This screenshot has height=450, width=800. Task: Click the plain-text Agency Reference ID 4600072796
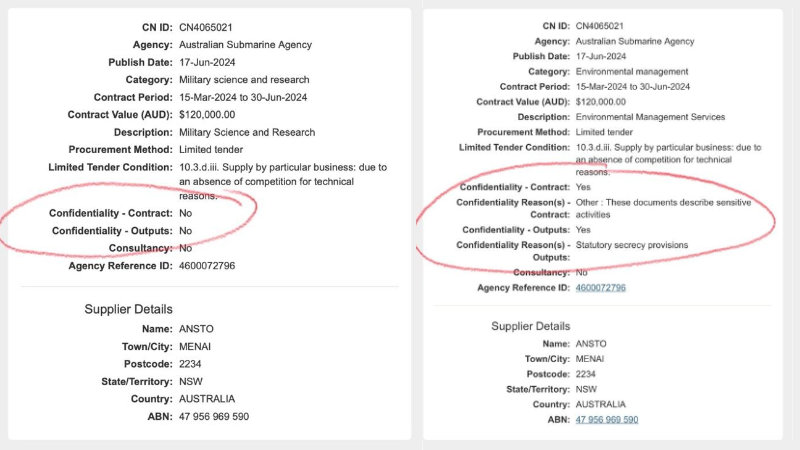click(207, 265)
